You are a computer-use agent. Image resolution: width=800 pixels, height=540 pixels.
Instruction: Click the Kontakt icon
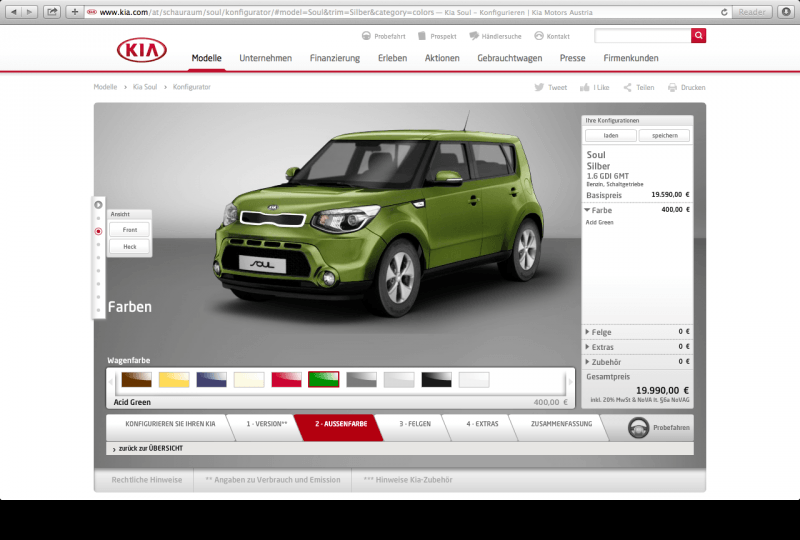[x=539, y=36]
